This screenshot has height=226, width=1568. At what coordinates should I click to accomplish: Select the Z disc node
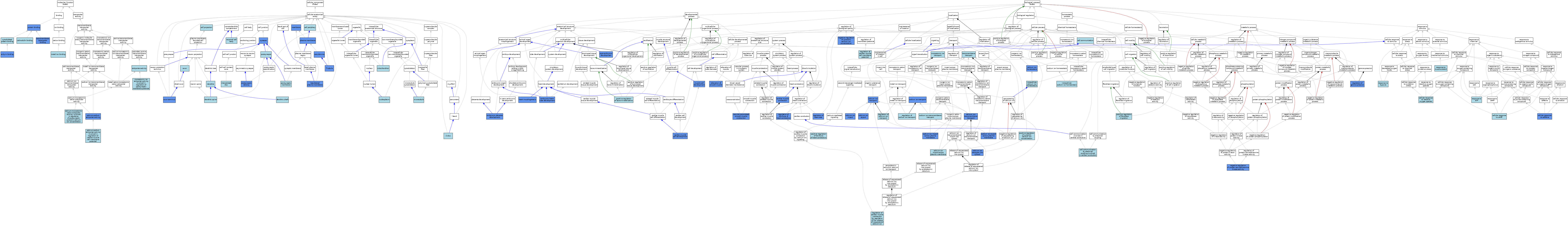point(448,136)
